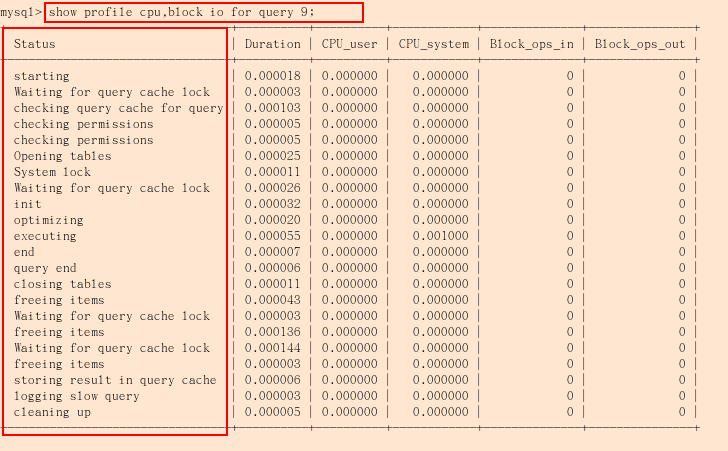Viewport: 728px width, 451px height.
Task: Click 'freeing items' status with duration 0.000136
Action: [59, 332]
